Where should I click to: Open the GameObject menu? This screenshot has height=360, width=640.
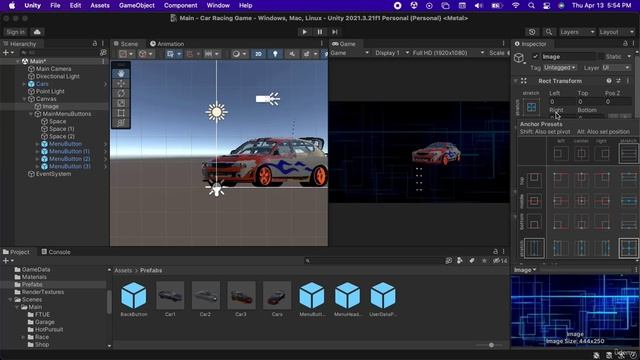[x=137, y=5]
